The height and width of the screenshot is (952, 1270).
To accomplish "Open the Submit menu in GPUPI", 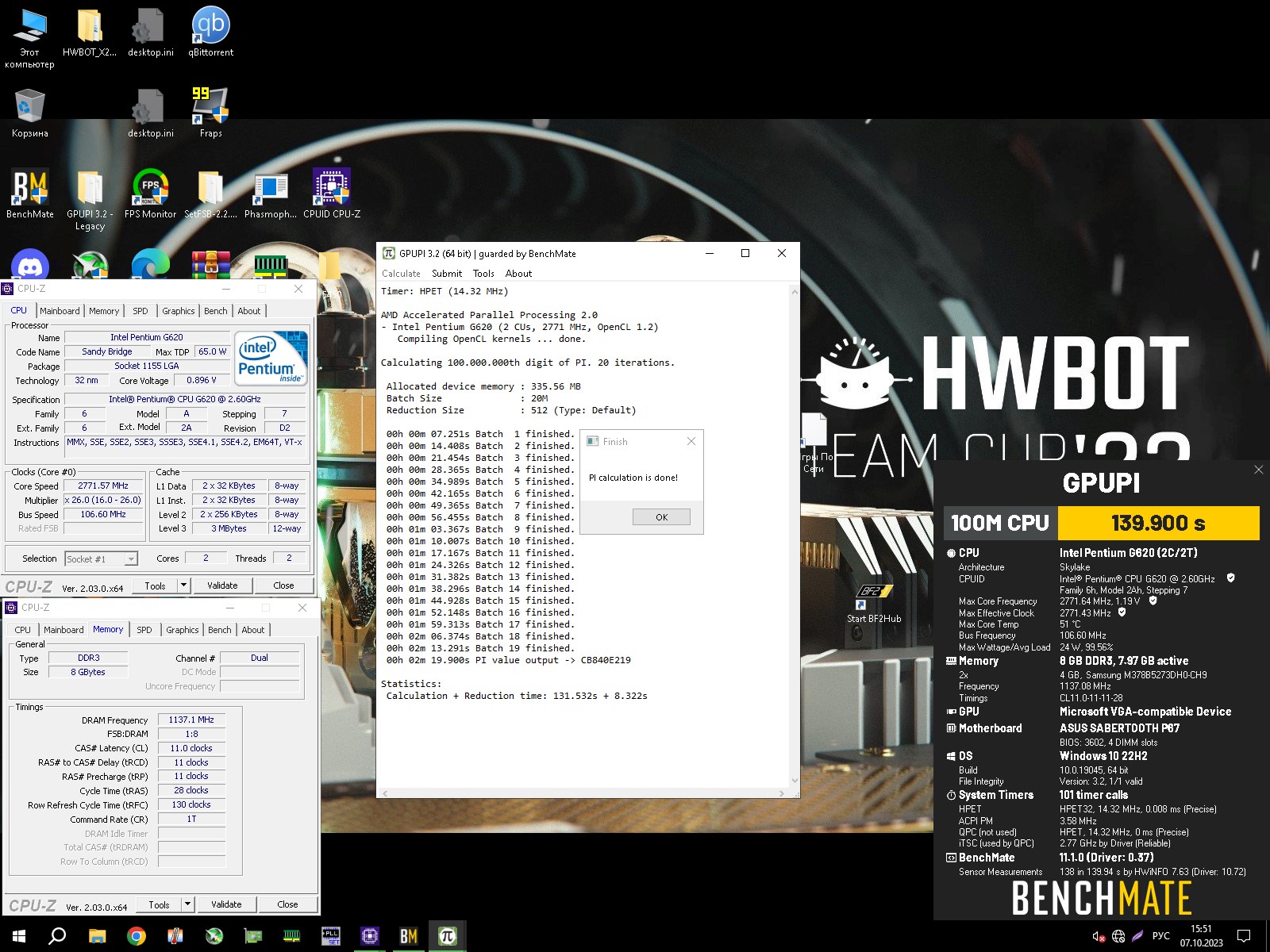I will pyautogui.click(x=447, y=274).
